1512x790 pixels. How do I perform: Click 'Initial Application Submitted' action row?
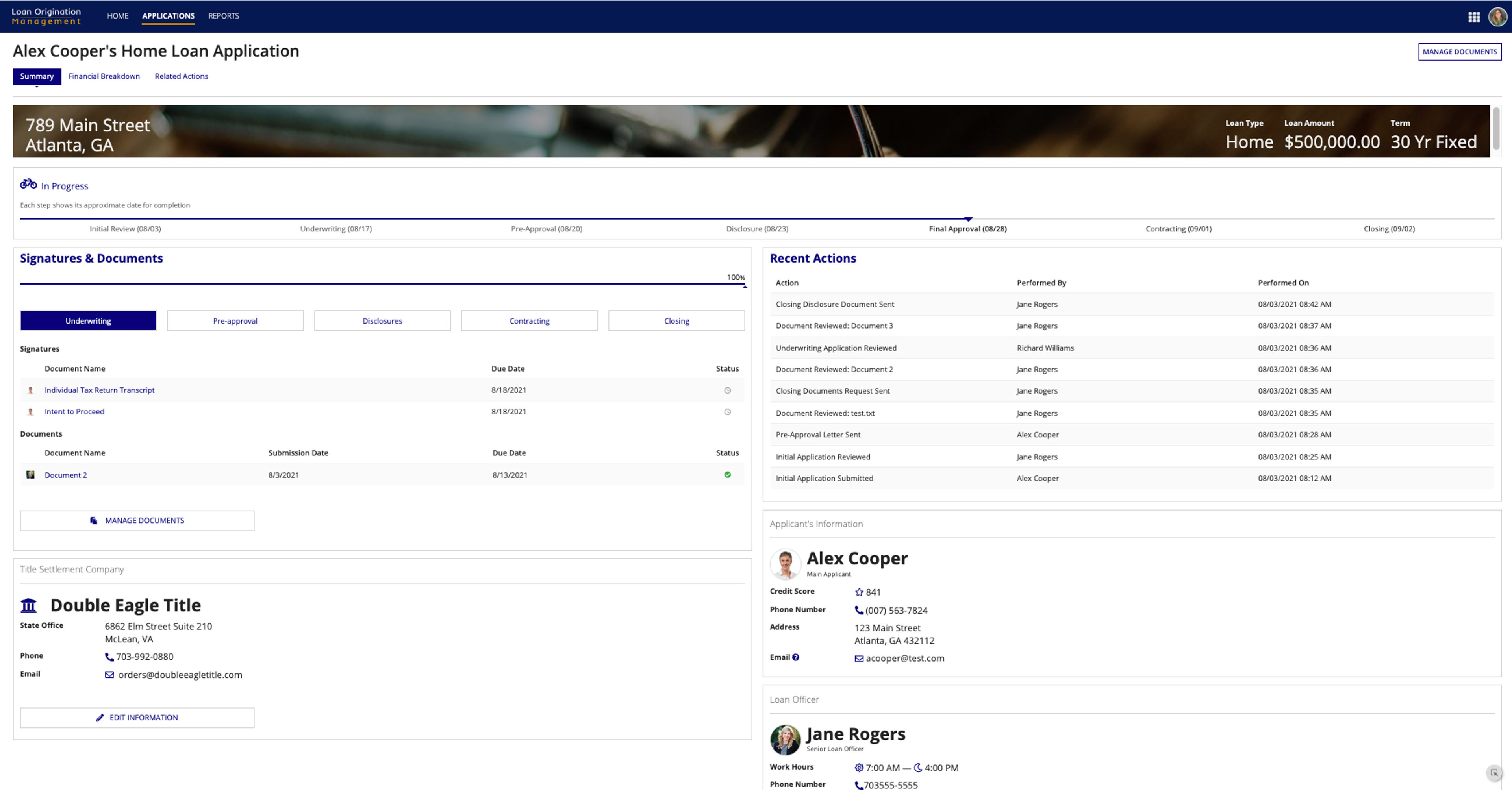click(1132, 478)
